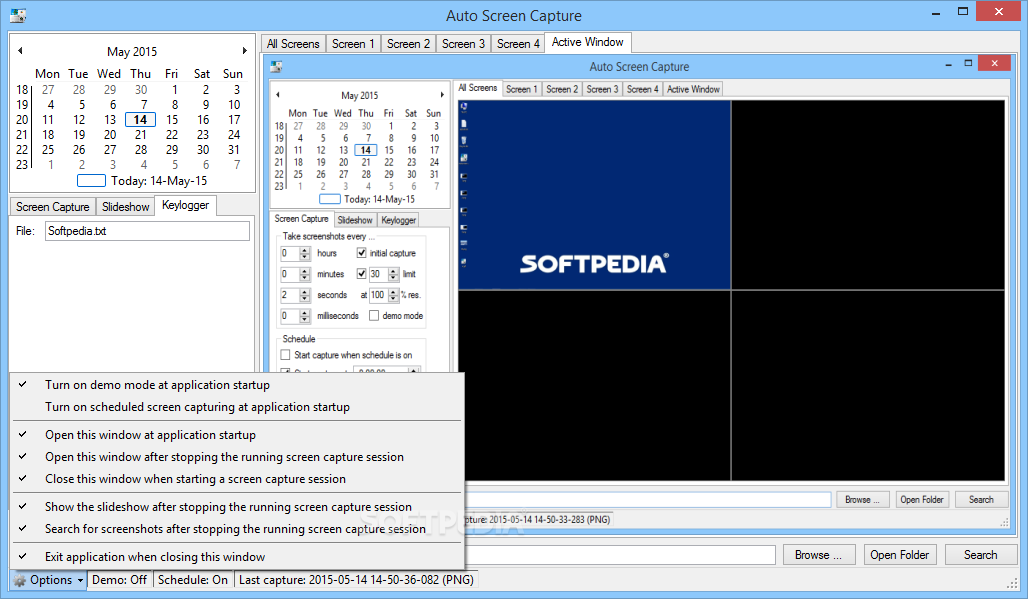Click the 'May 2015' calendar header
The height and width of the screenshot is (599, 1028).
(132, 51)
